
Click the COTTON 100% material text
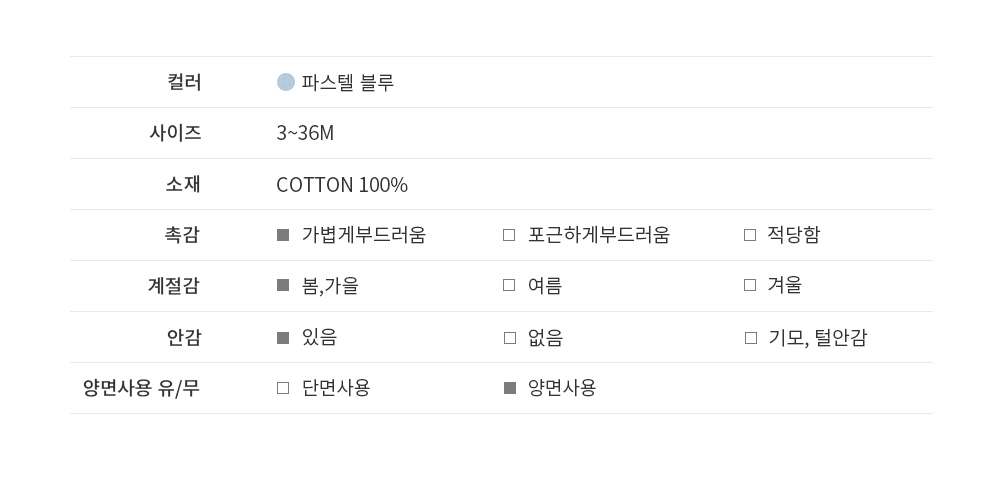(x=342, y=185)
